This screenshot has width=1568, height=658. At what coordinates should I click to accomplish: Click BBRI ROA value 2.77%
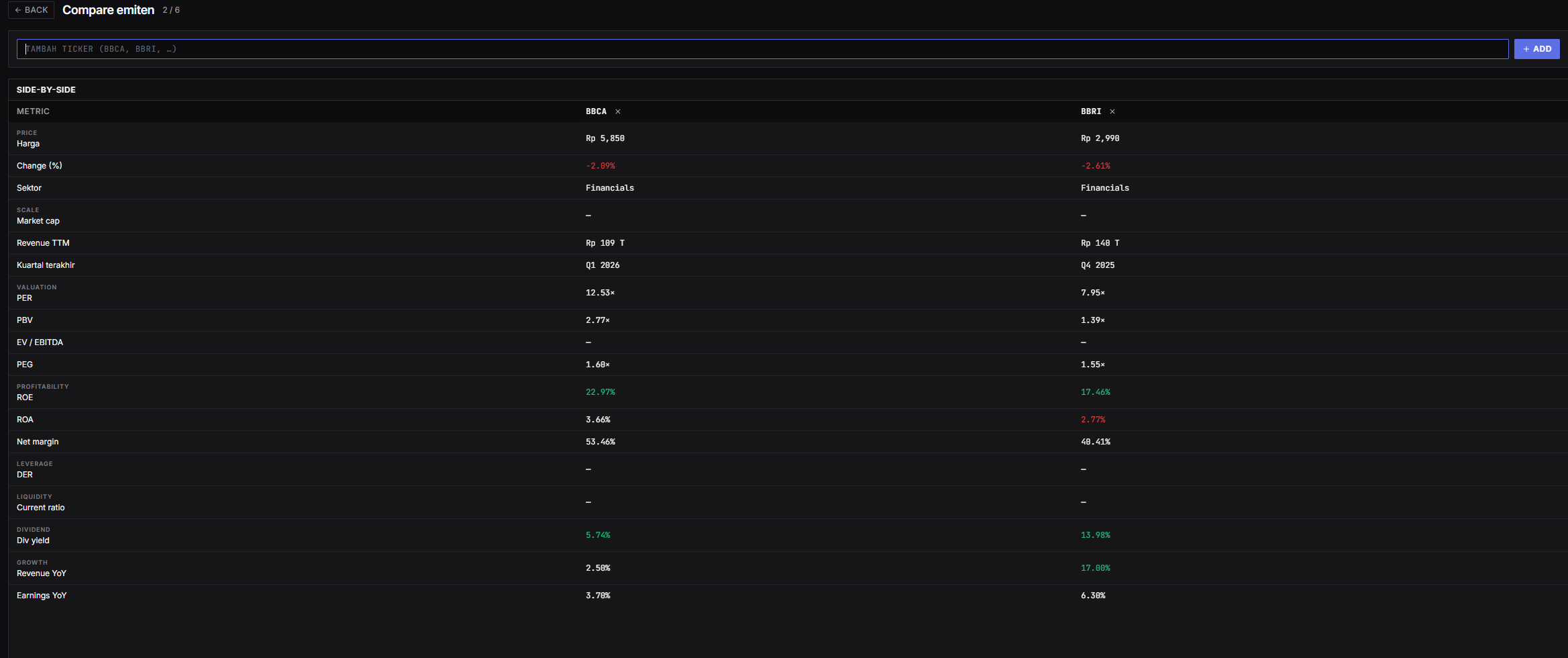(x=1093, y=420)
